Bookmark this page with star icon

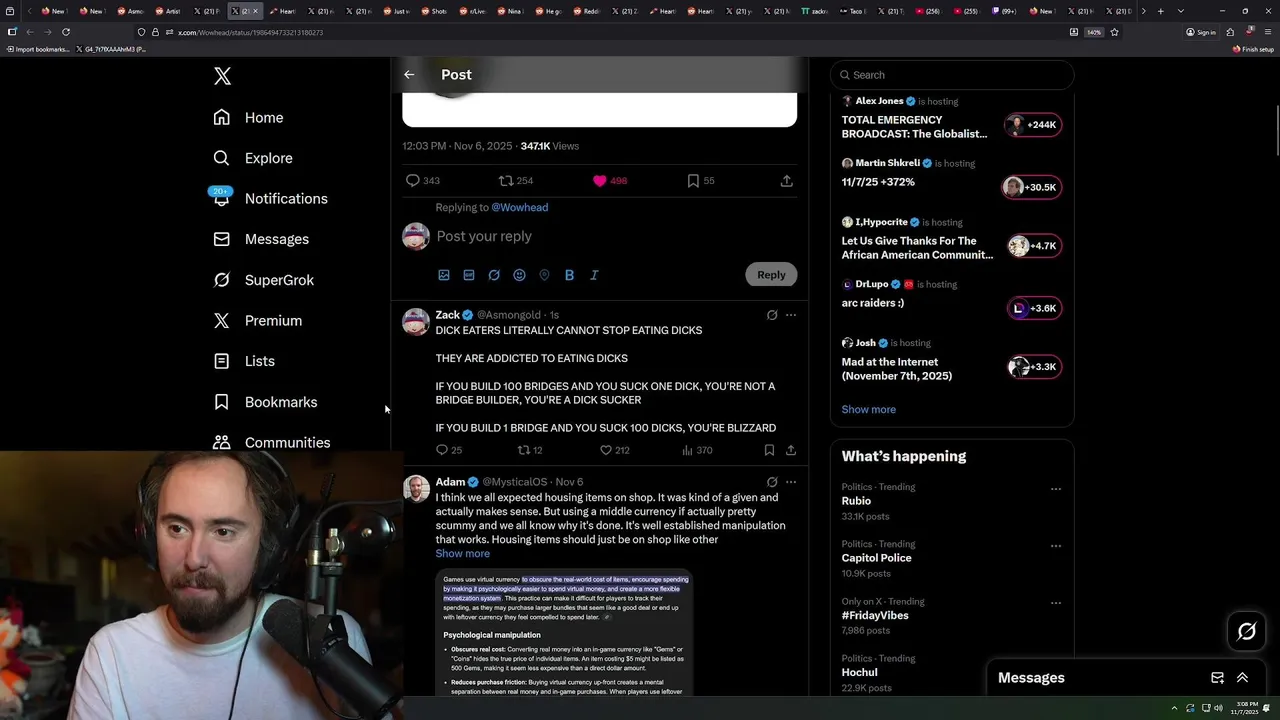coord(1114,32)
